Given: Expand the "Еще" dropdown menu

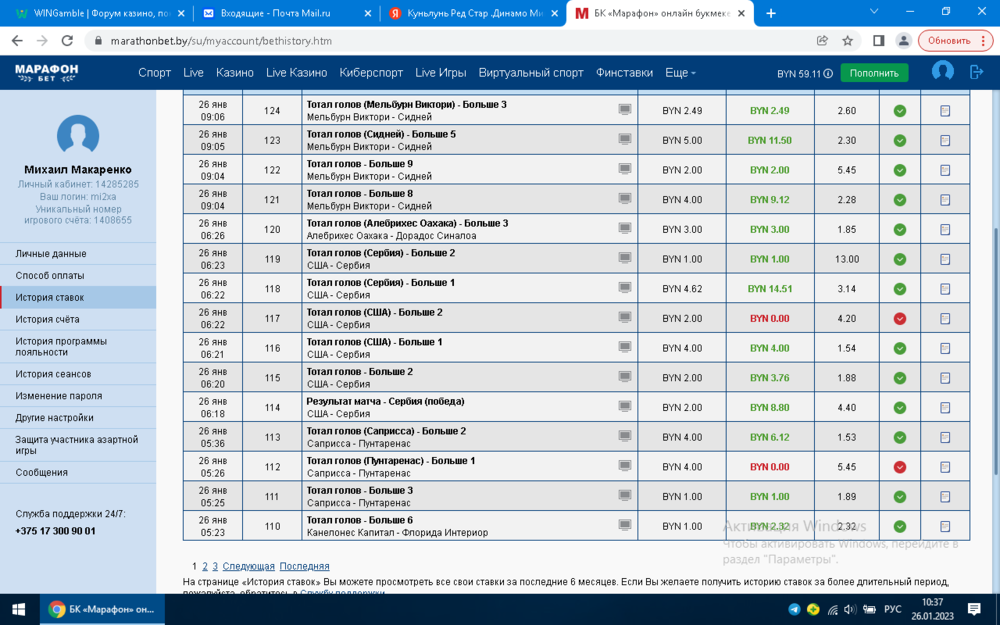Looking at the screenshot, I should (x=680, y=73).
